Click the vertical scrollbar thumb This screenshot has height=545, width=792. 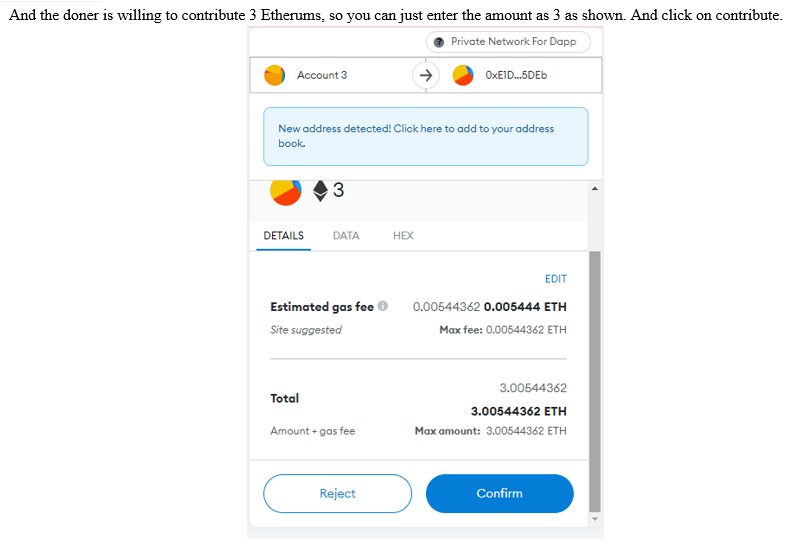tap(595, 380)
